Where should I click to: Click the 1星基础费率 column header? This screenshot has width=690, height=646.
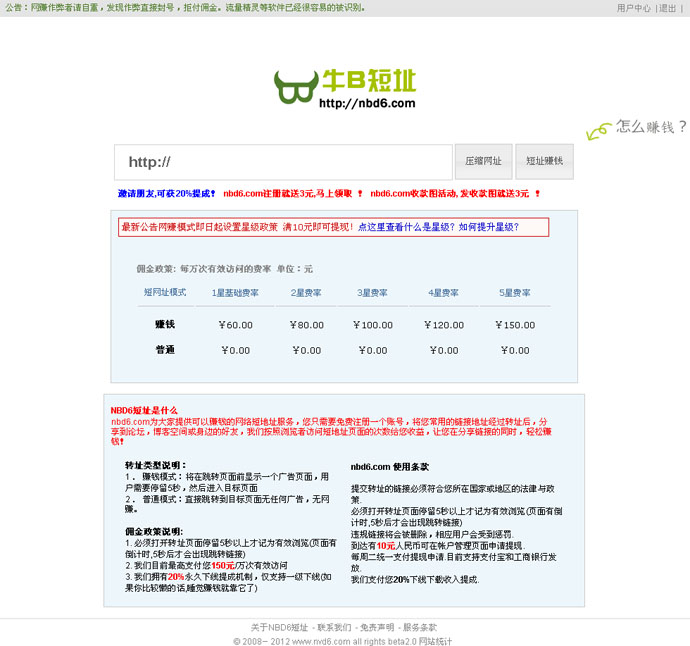coord(235,293)
